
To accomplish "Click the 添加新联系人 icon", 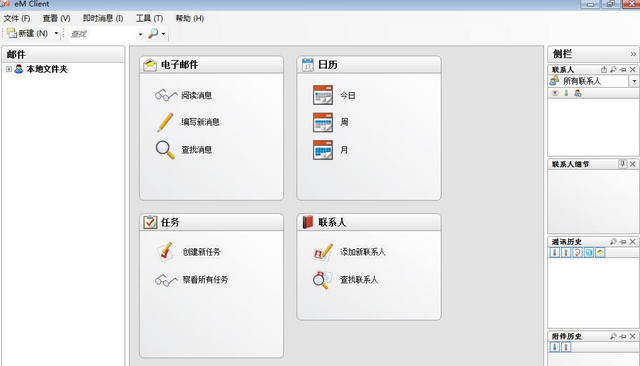I will tap(323, 252).
